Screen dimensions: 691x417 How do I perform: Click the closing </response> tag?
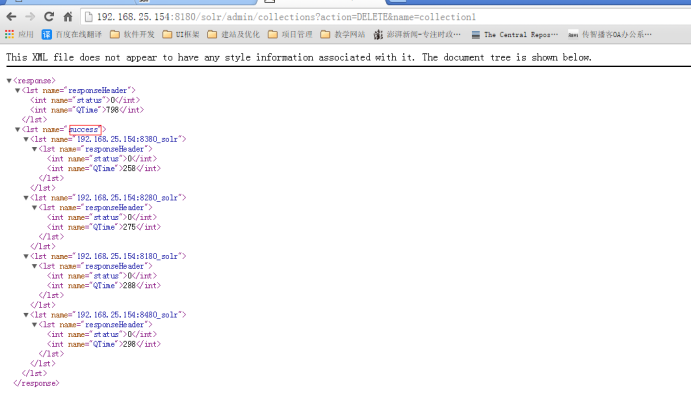pyautogui.click(x=36, y=383)
